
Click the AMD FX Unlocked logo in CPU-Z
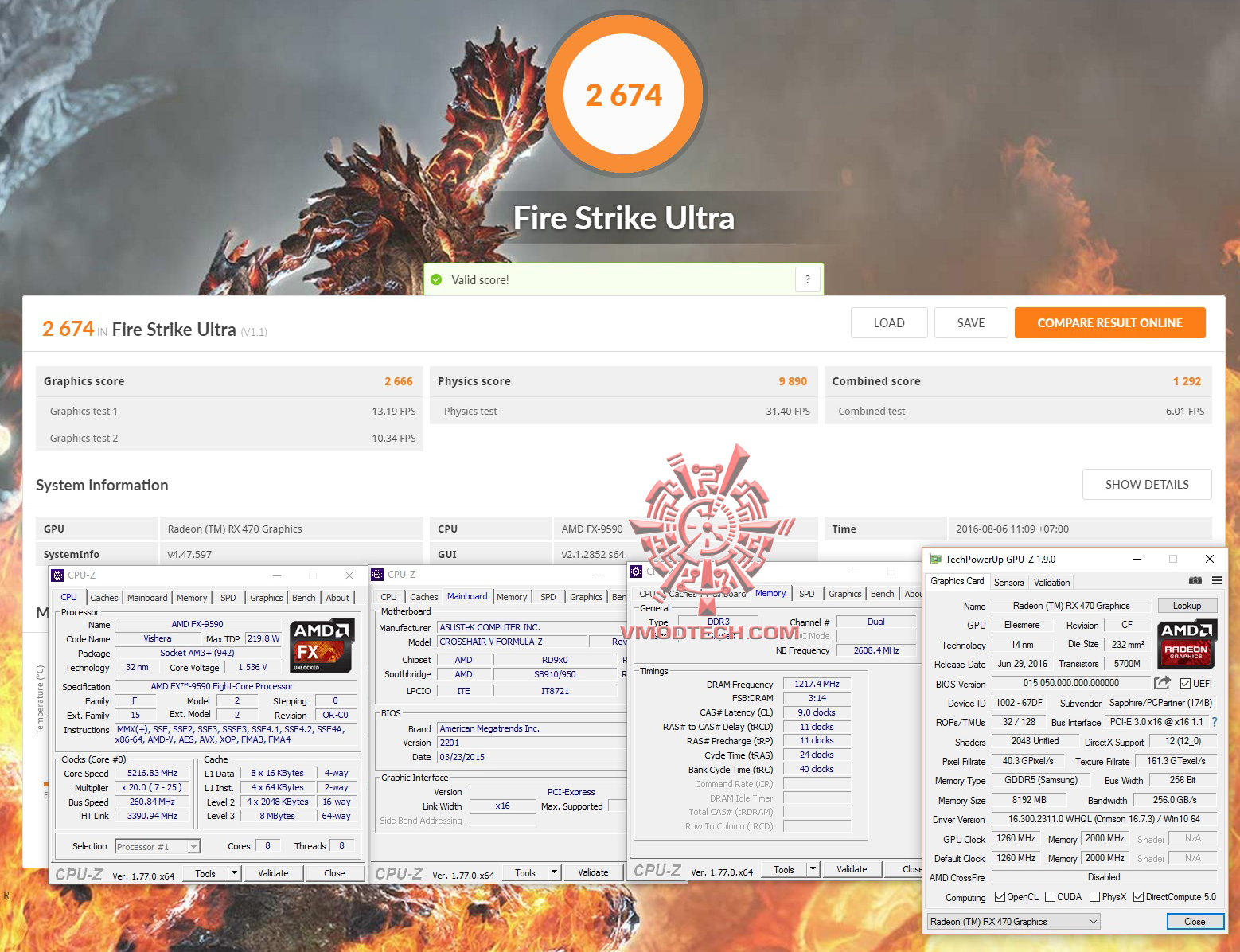click(x=322, y=646)
